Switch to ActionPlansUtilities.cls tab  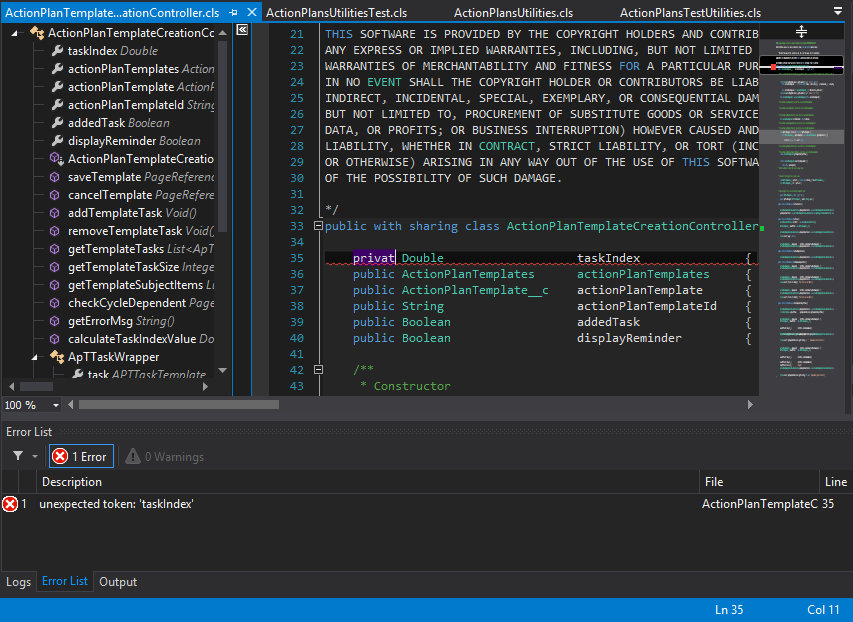[514, 12]
